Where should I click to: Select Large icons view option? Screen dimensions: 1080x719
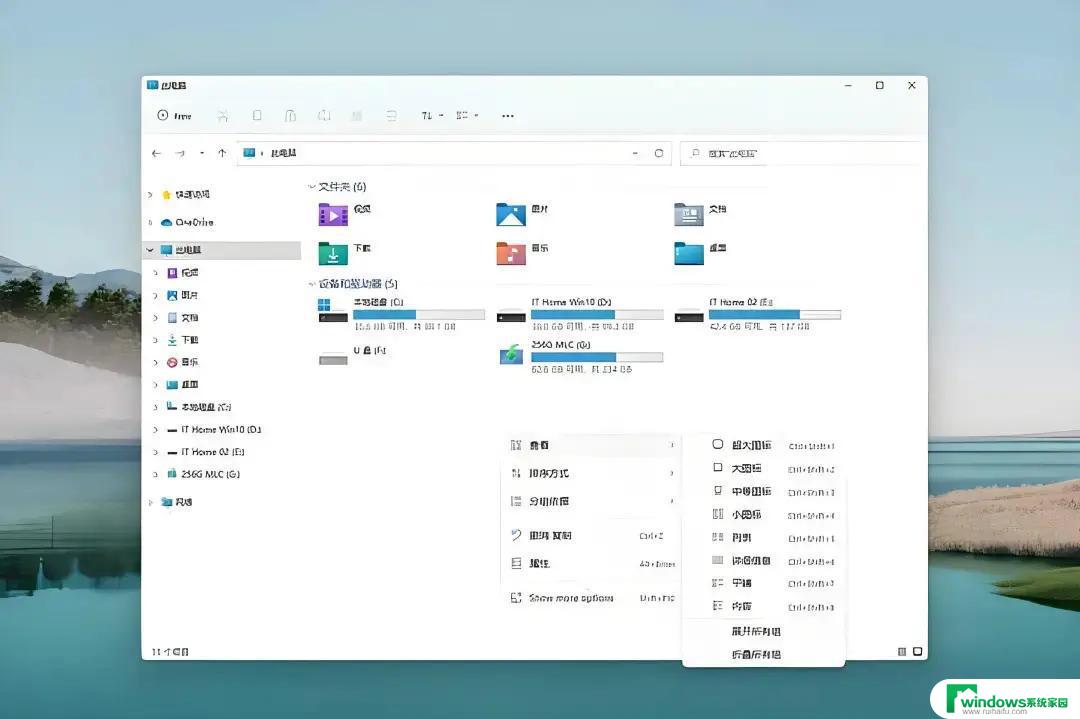pyautogui.click(x=763, y=469)
